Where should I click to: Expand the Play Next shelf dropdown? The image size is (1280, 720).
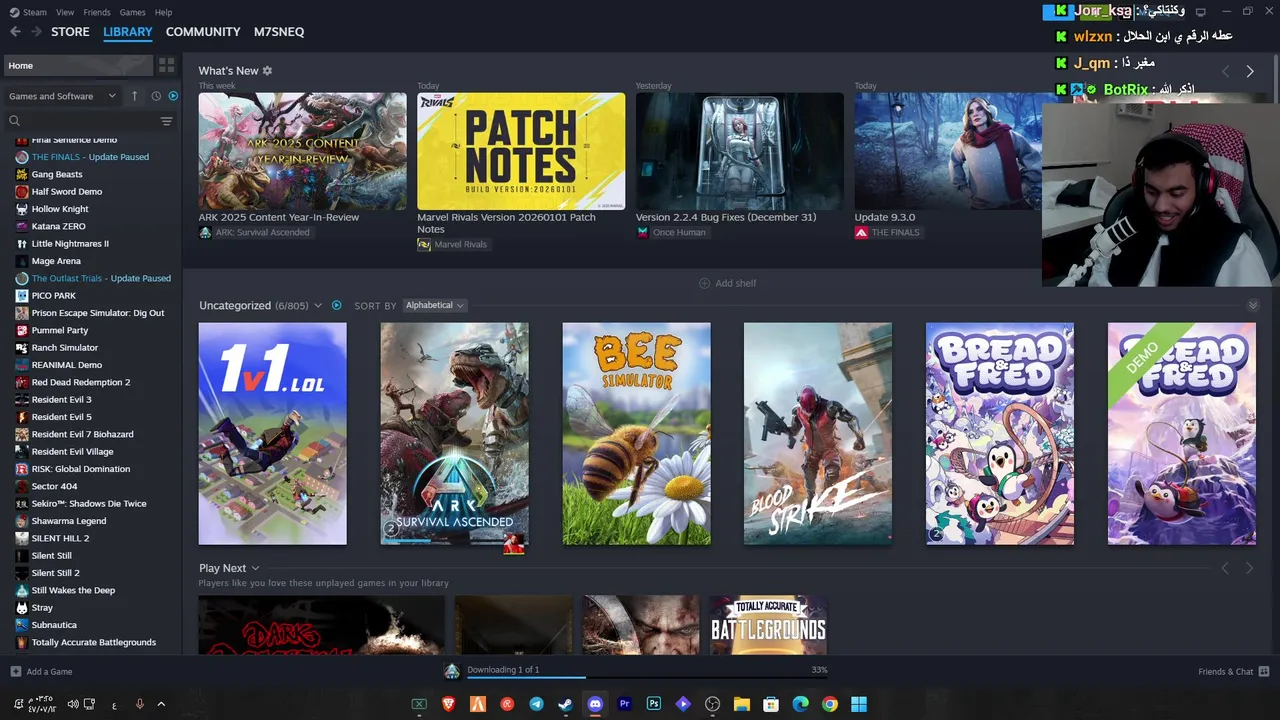click(x=255, y=568)
